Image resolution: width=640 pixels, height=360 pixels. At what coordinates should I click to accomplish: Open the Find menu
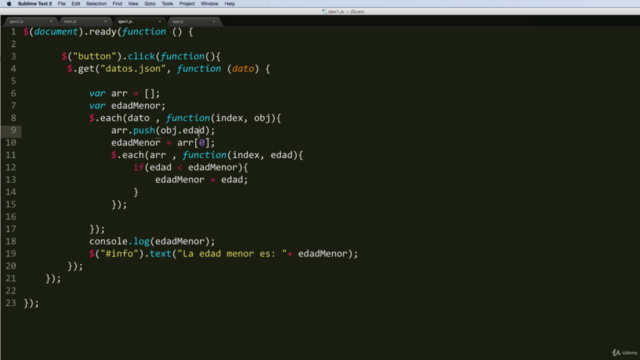tap(117, 4)
